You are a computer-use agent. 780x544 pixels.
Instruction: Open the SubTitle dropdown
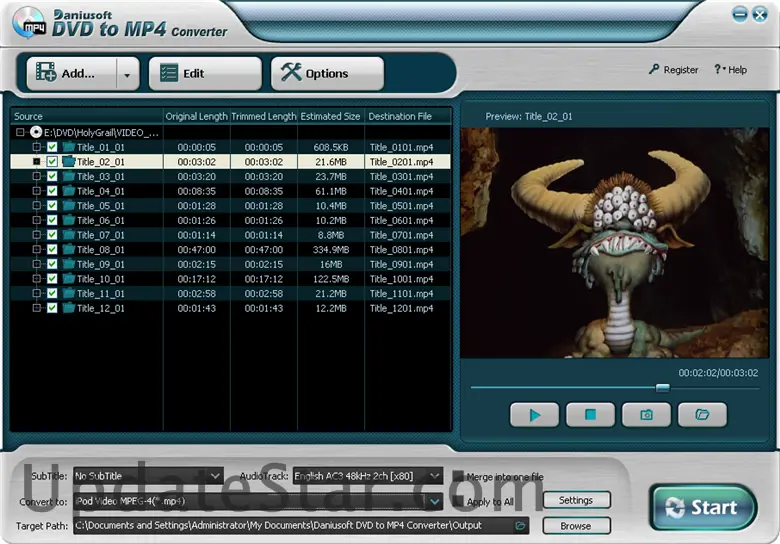148,476
